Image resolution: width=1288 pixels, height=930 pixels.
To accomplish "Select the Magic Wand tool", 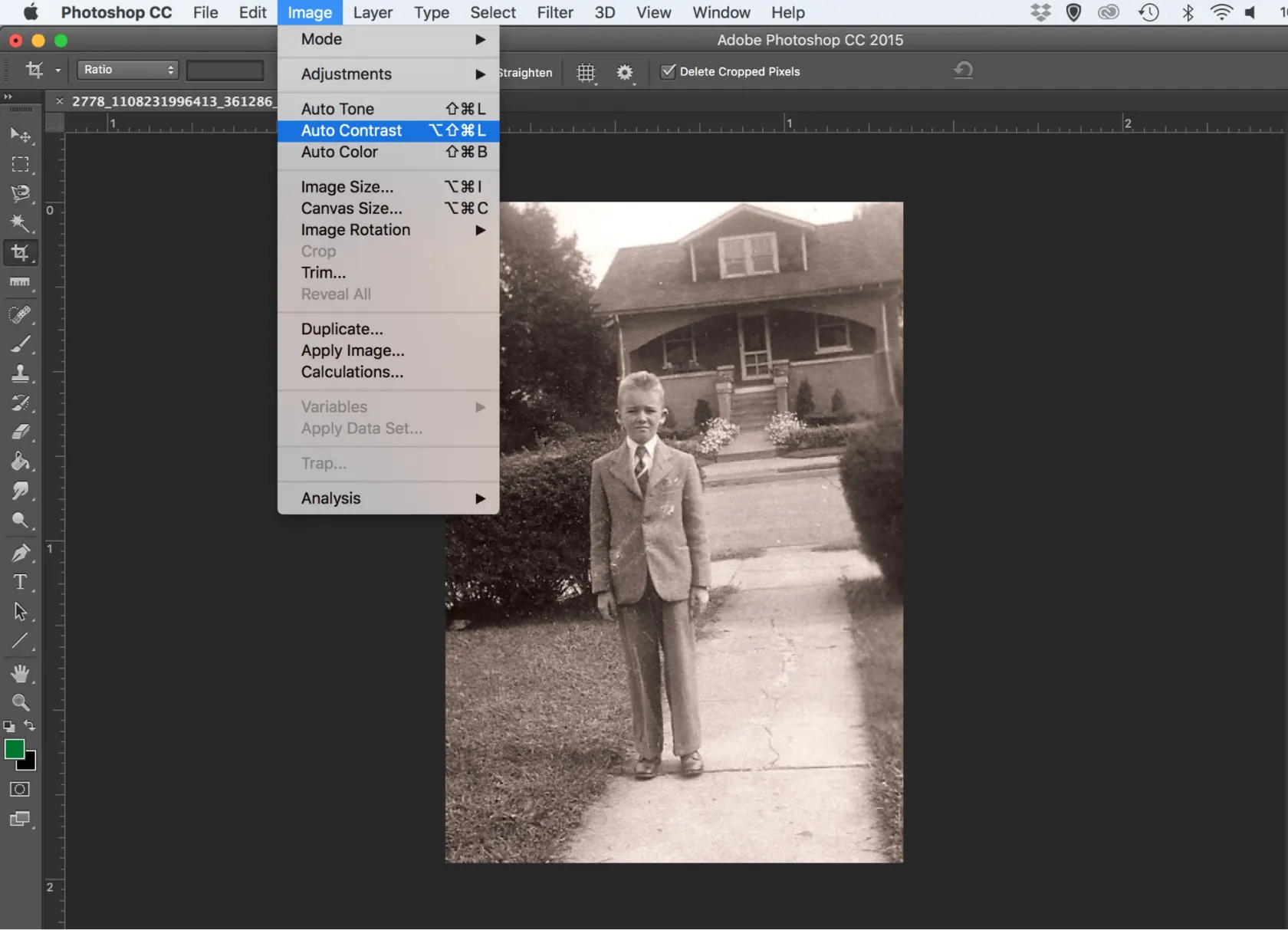I will tap(21, 223).
